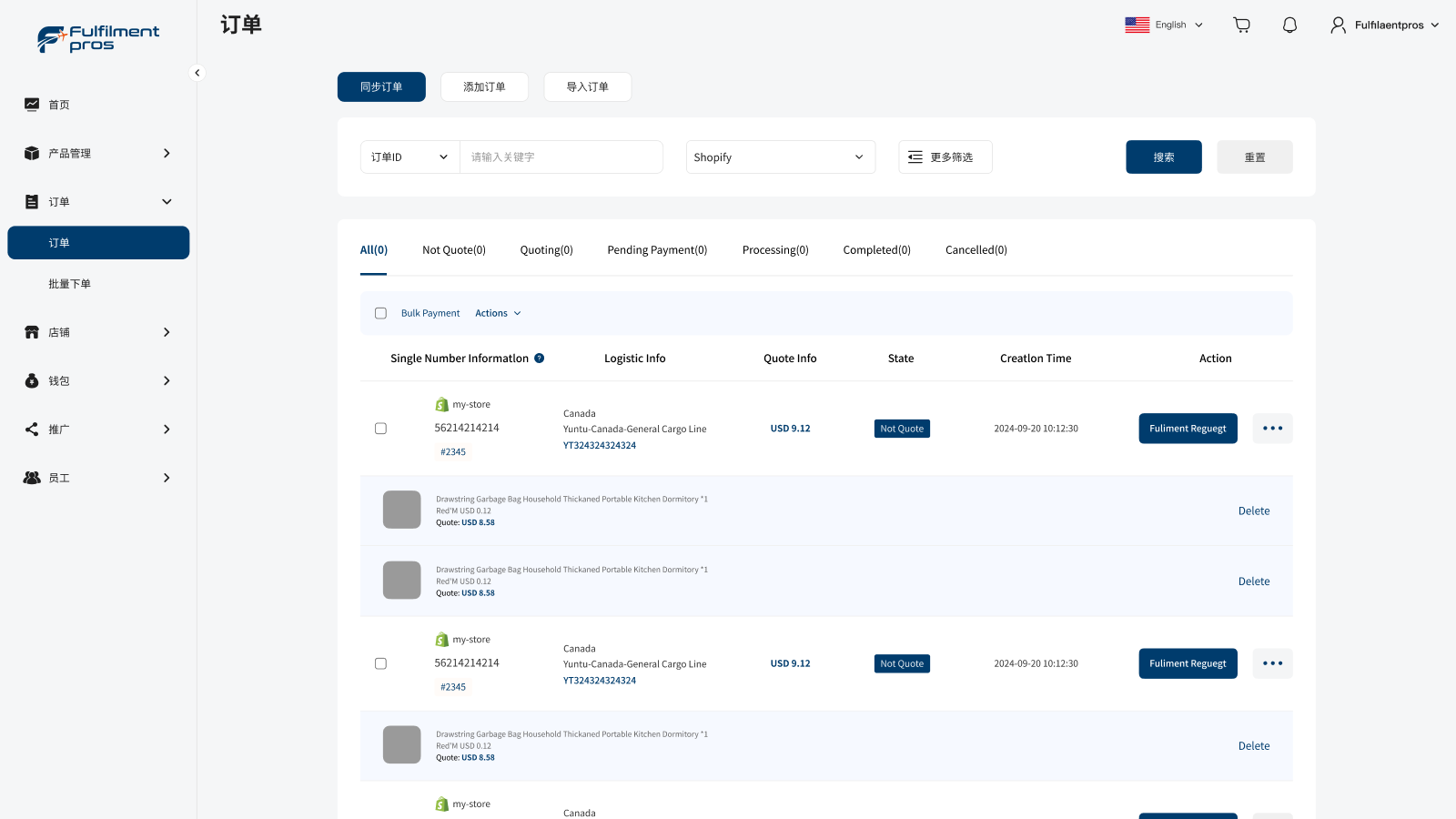Click the info tooltip beside Single Number Information

(x=540, y=358)
